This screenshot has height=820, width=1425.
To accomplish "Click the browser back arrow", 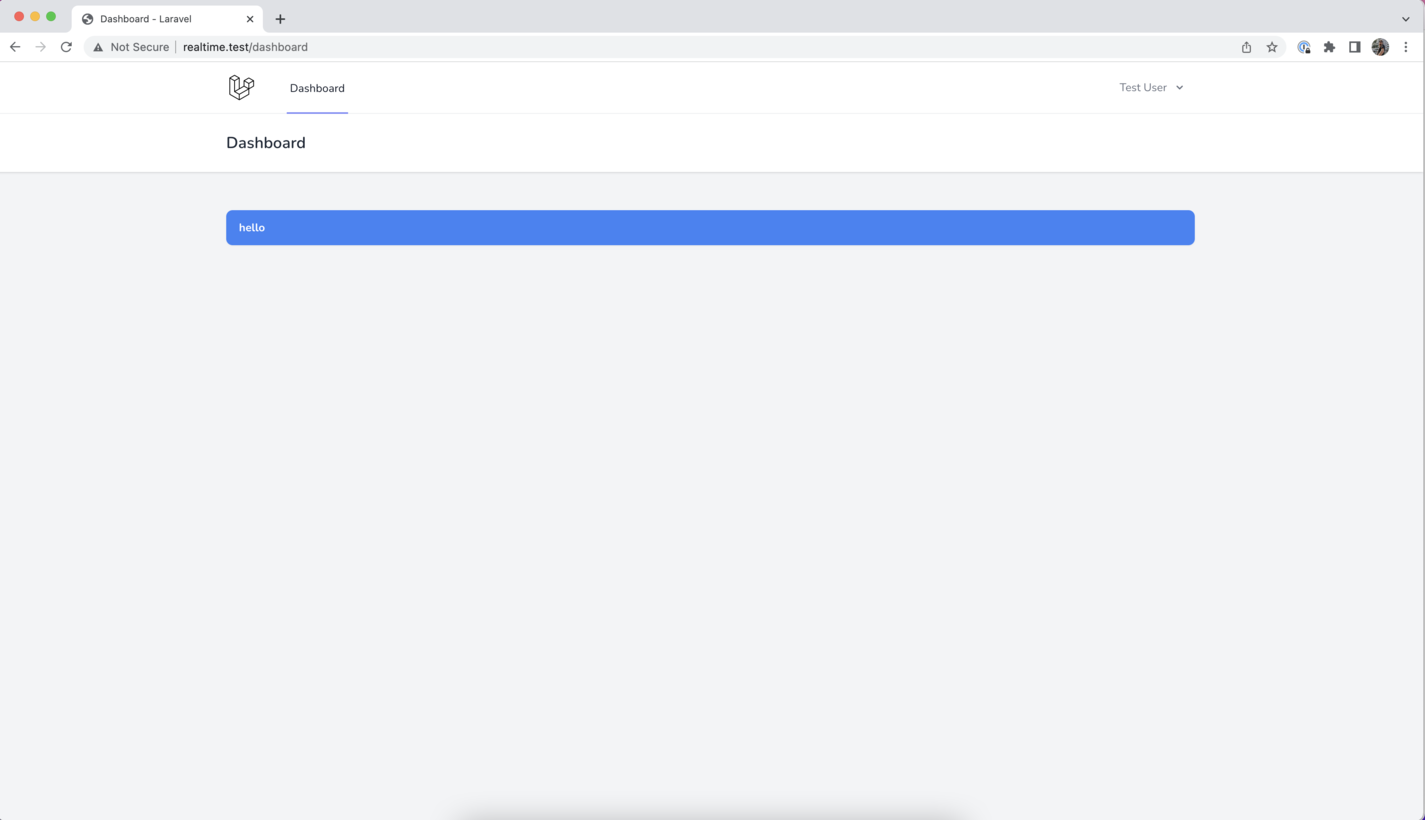I will (14, 46).
